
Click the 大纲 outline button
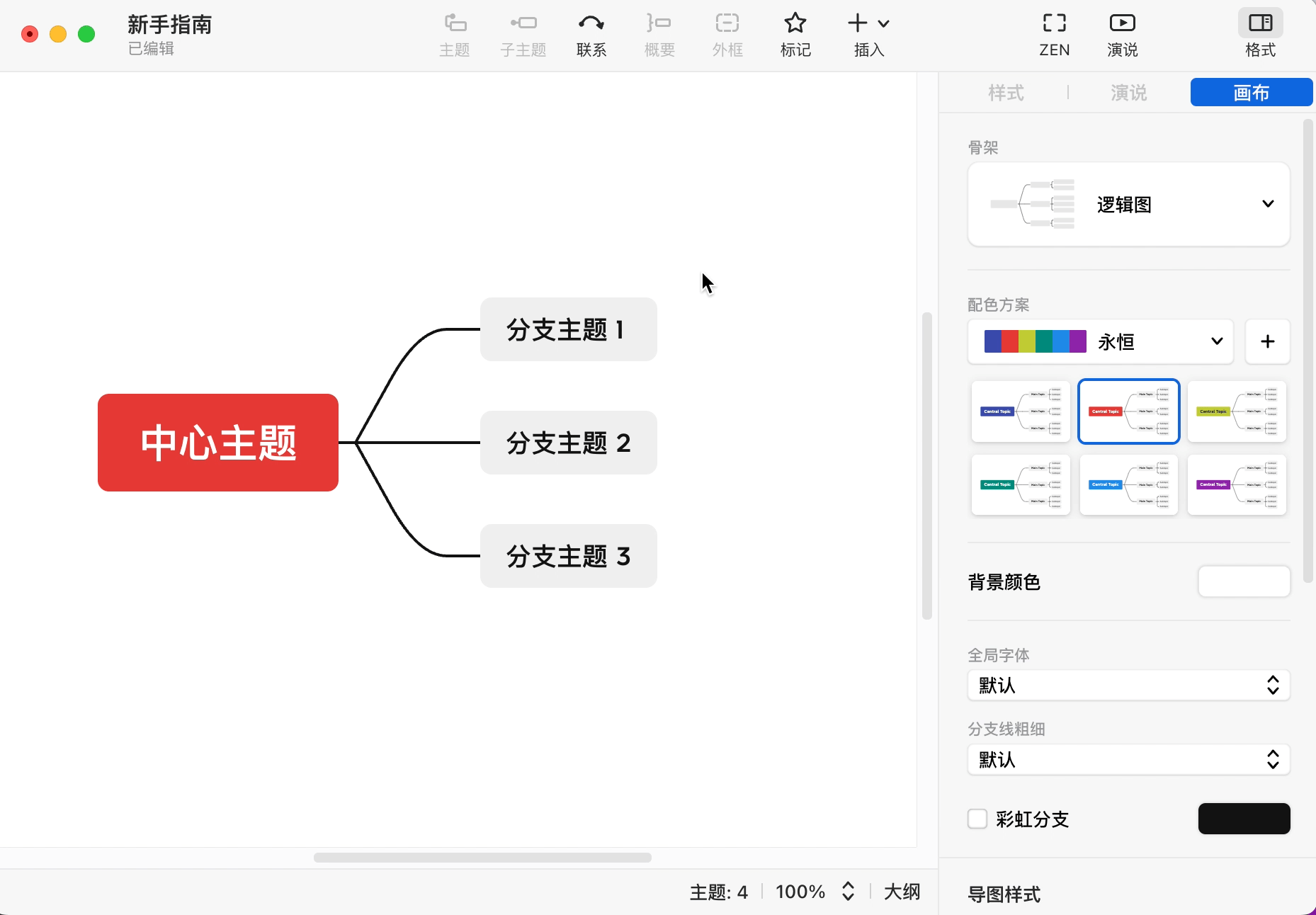tap(902, 892)
